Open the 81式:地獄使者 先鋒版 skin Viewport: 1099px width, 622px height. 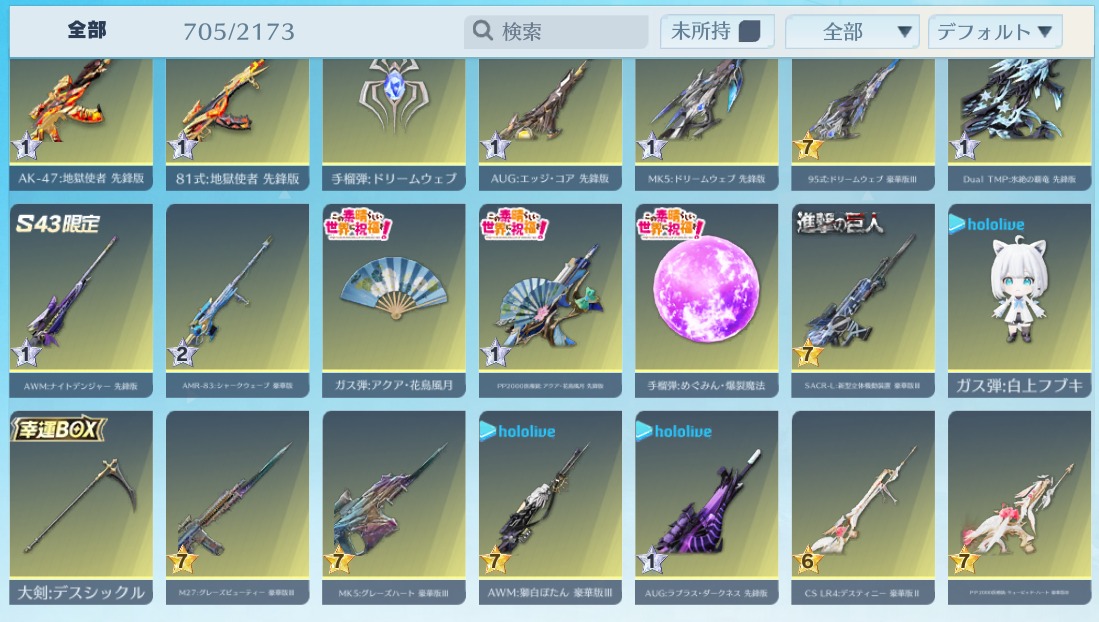238,124
